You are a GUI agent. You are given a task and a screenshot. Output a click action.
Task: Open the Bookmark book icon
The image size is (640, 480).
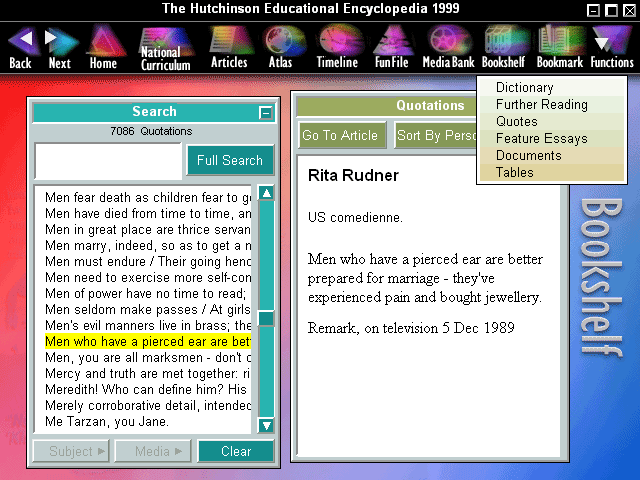[x=560, y=47]
